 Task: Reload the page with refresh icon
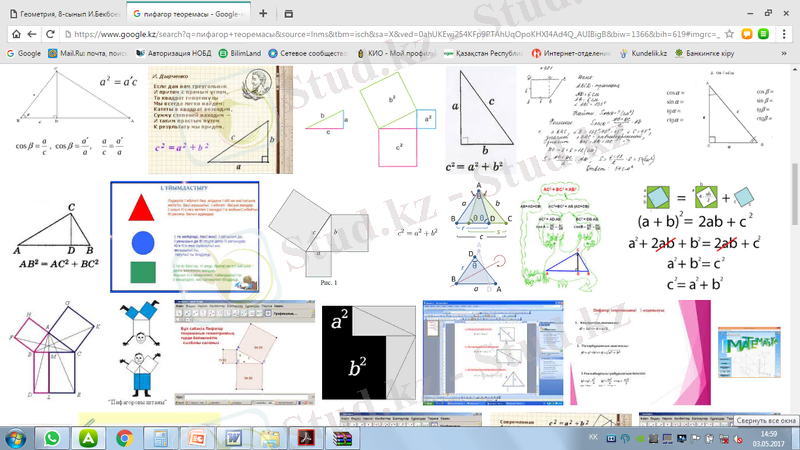click(50, 34)
